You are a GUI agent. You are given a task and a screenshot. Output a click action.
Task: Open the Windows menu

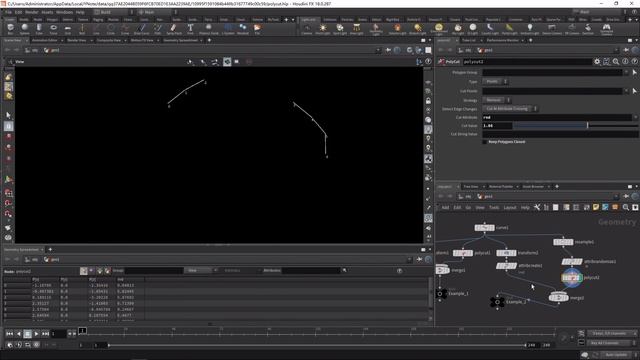(x=64, y=12)
